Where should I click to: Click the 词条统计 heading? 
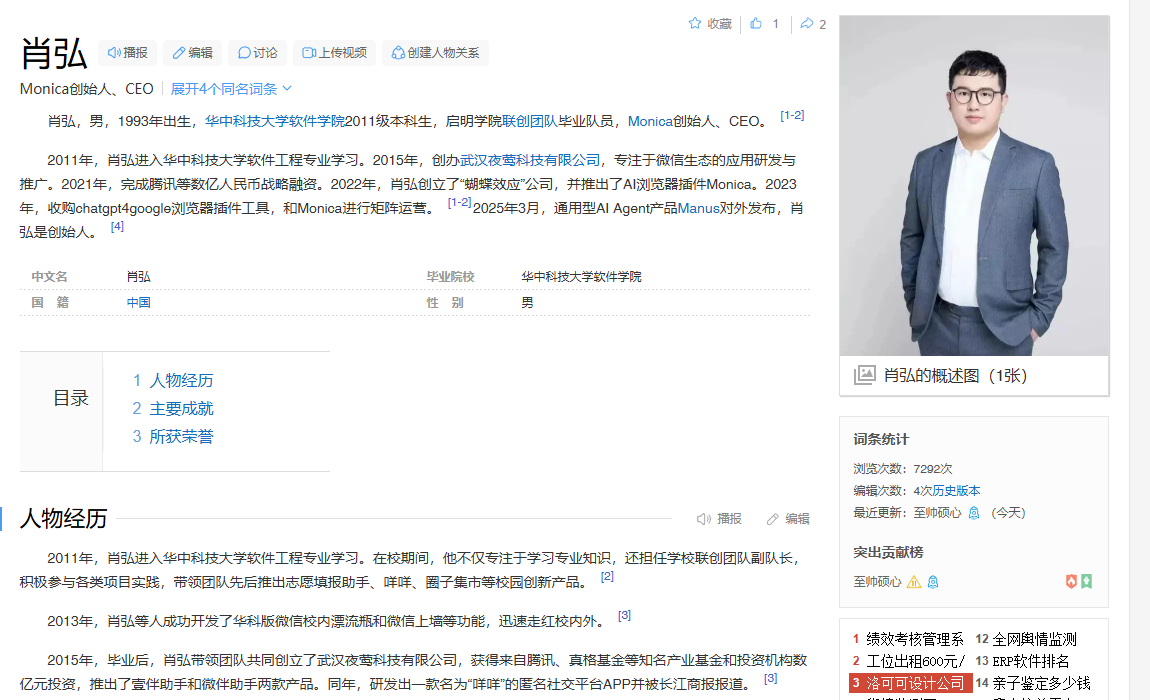(x=881, y=439)
